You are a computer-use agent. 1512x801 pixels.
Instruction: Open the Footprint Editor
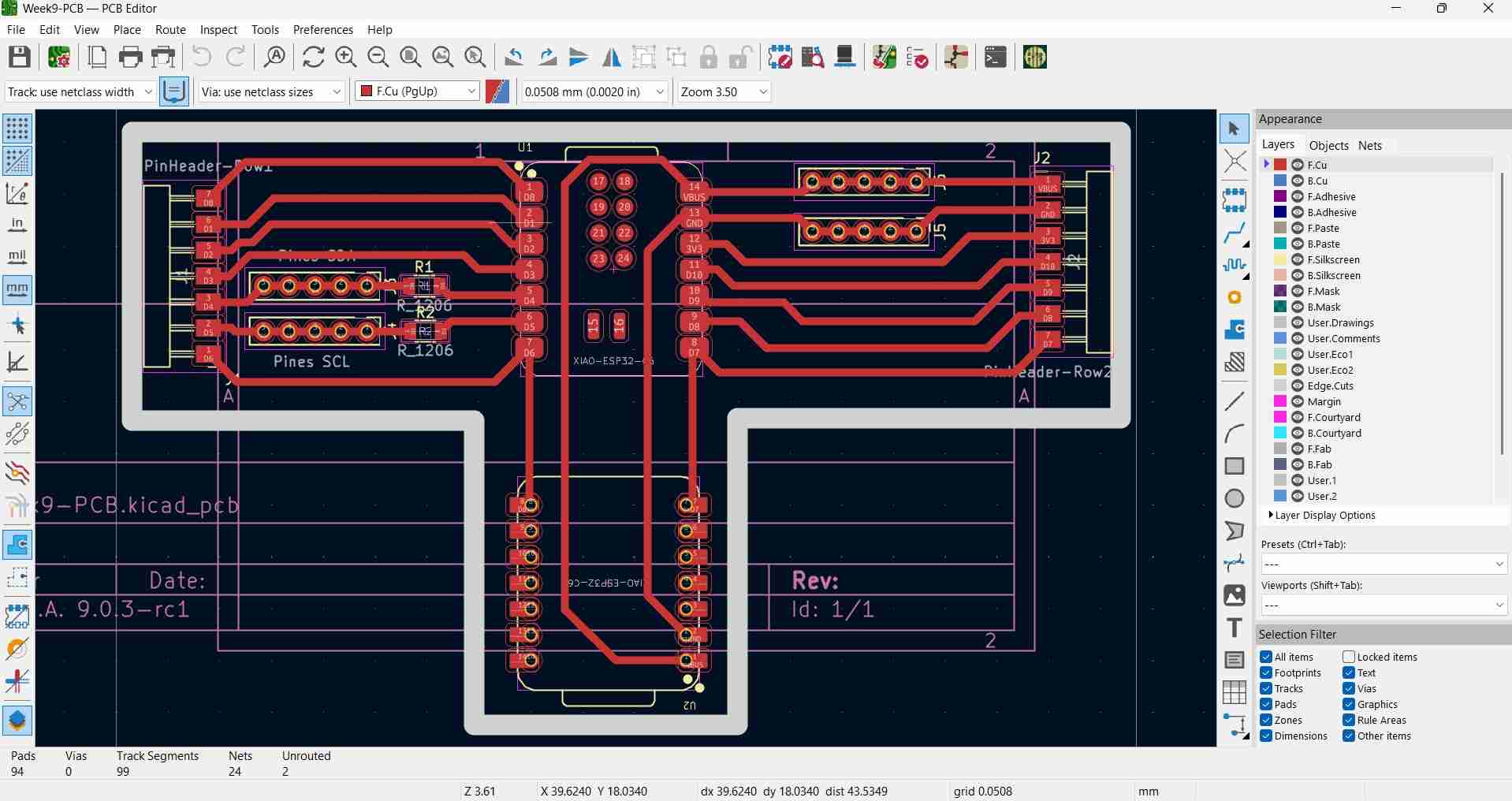click(780, 57)
